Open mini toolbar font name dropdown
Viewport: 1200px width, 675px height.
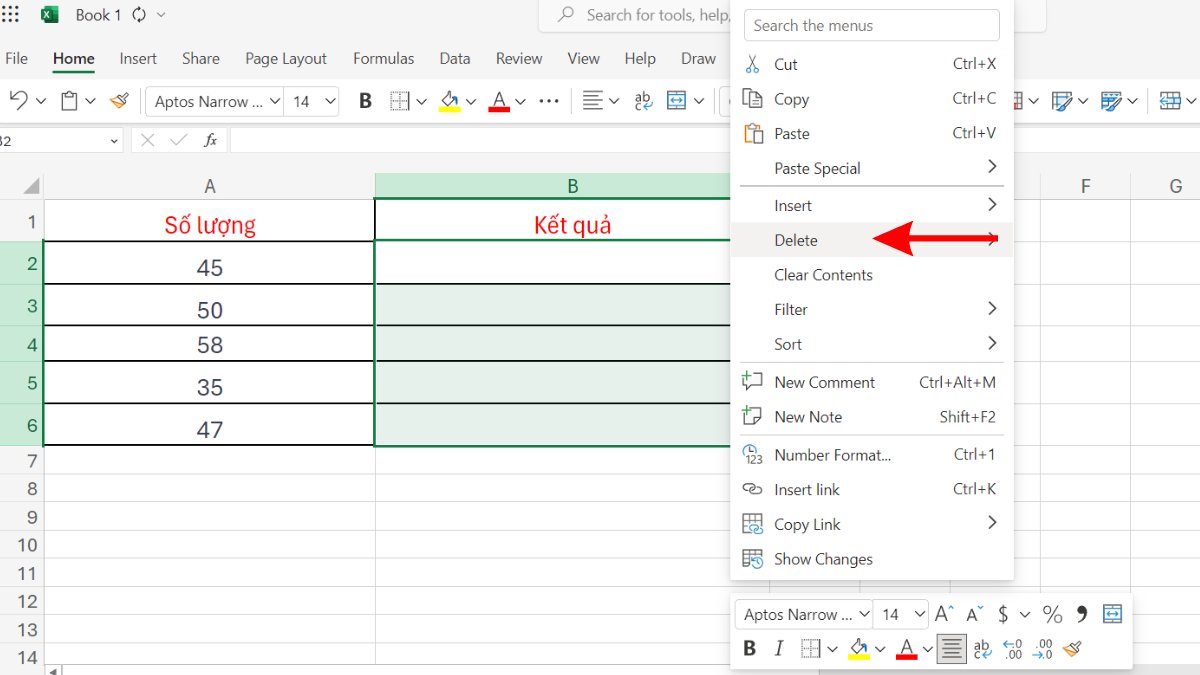863,614
